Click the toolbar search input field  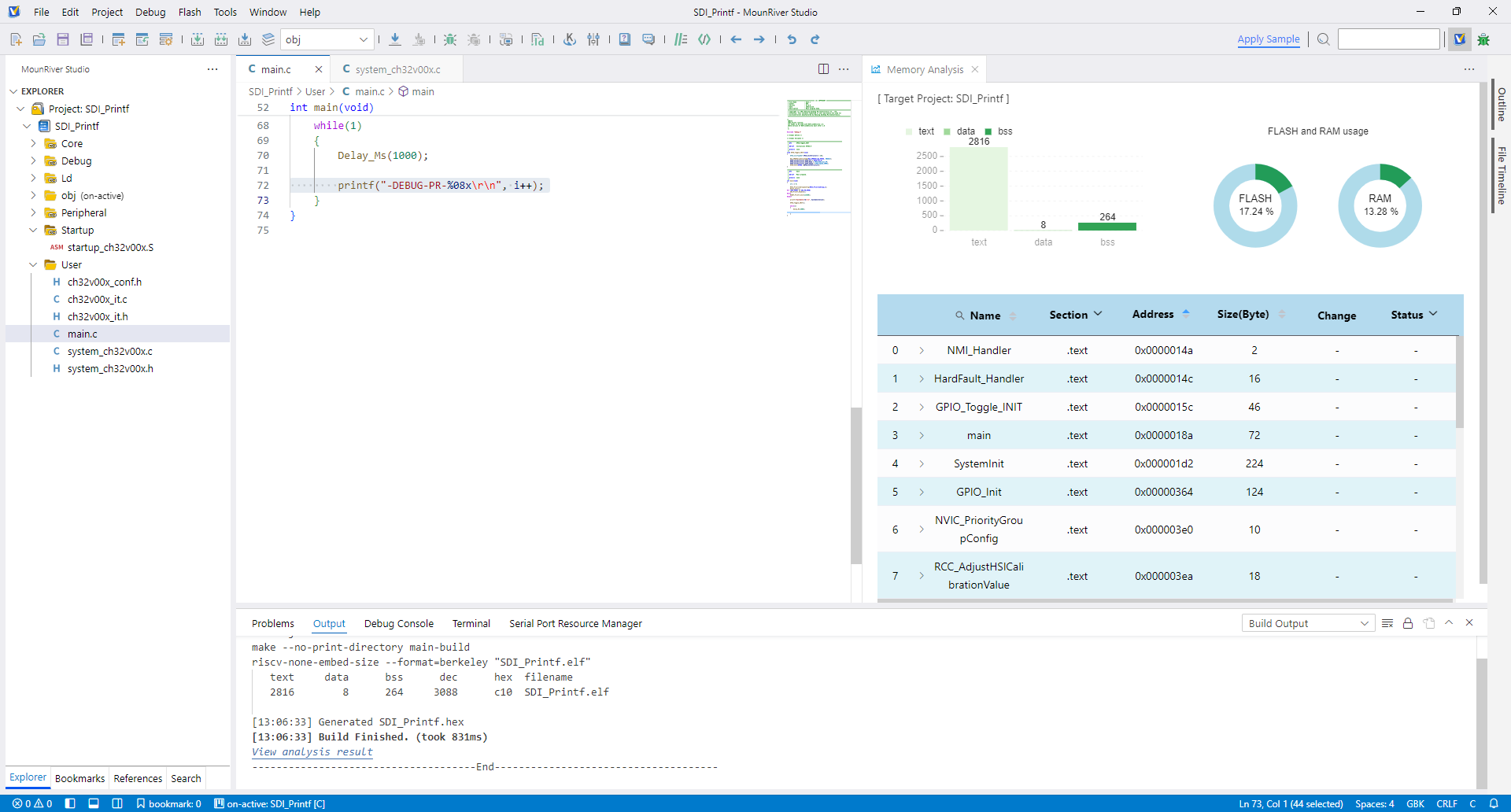click(1388, 39)
